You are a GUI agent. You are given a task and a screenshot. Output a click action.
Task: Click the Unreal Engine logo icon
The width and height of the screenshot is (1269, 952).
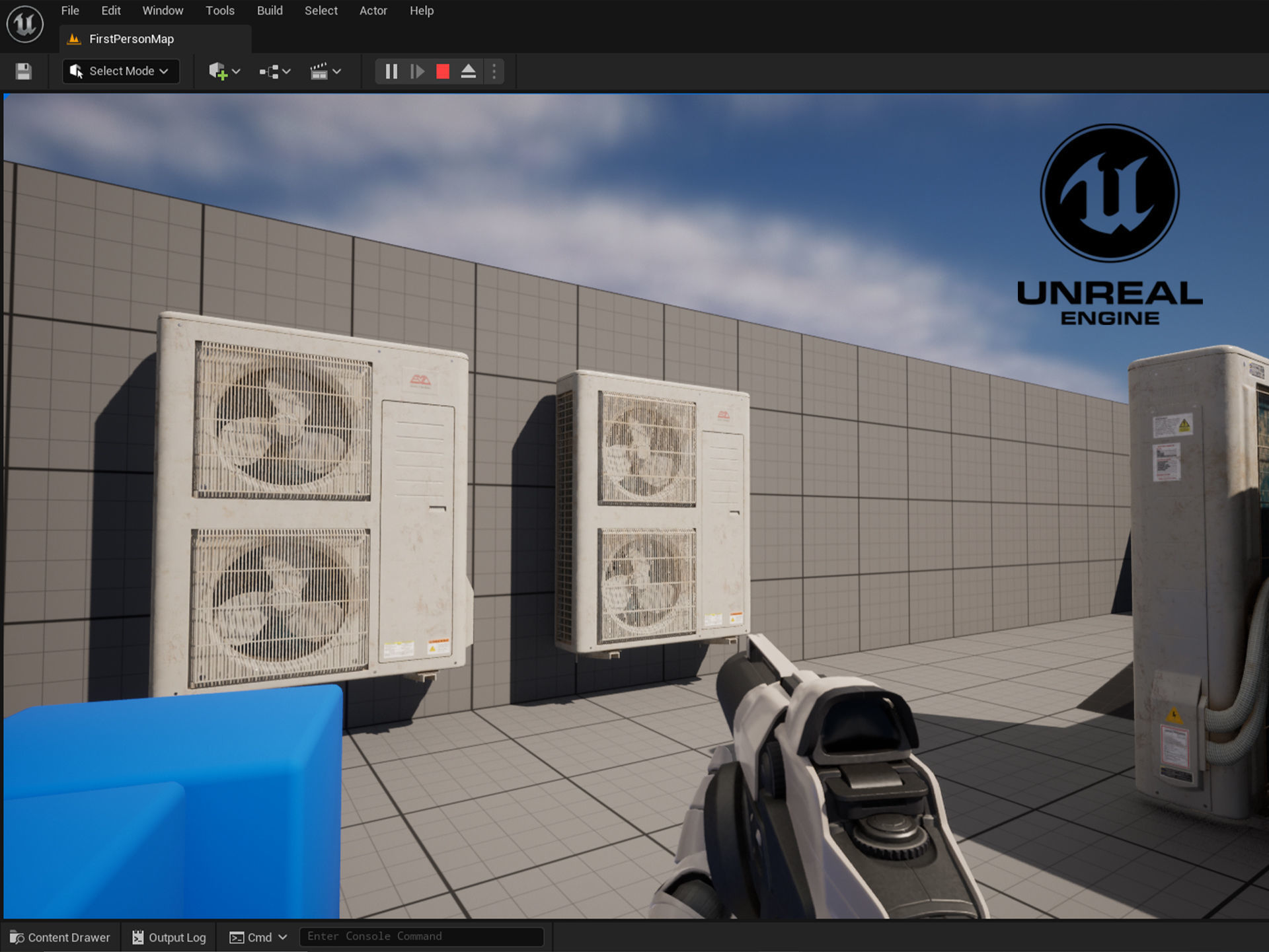click(24, 24)
